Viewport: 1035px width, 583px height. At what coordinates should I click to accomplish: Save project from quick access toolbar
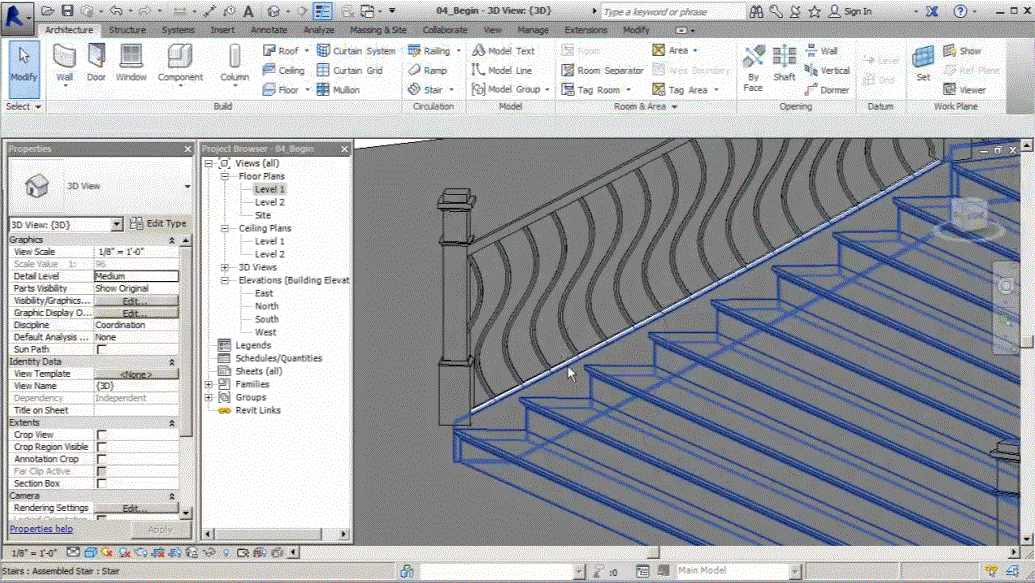pyautogui.click(x=67, y=11)
